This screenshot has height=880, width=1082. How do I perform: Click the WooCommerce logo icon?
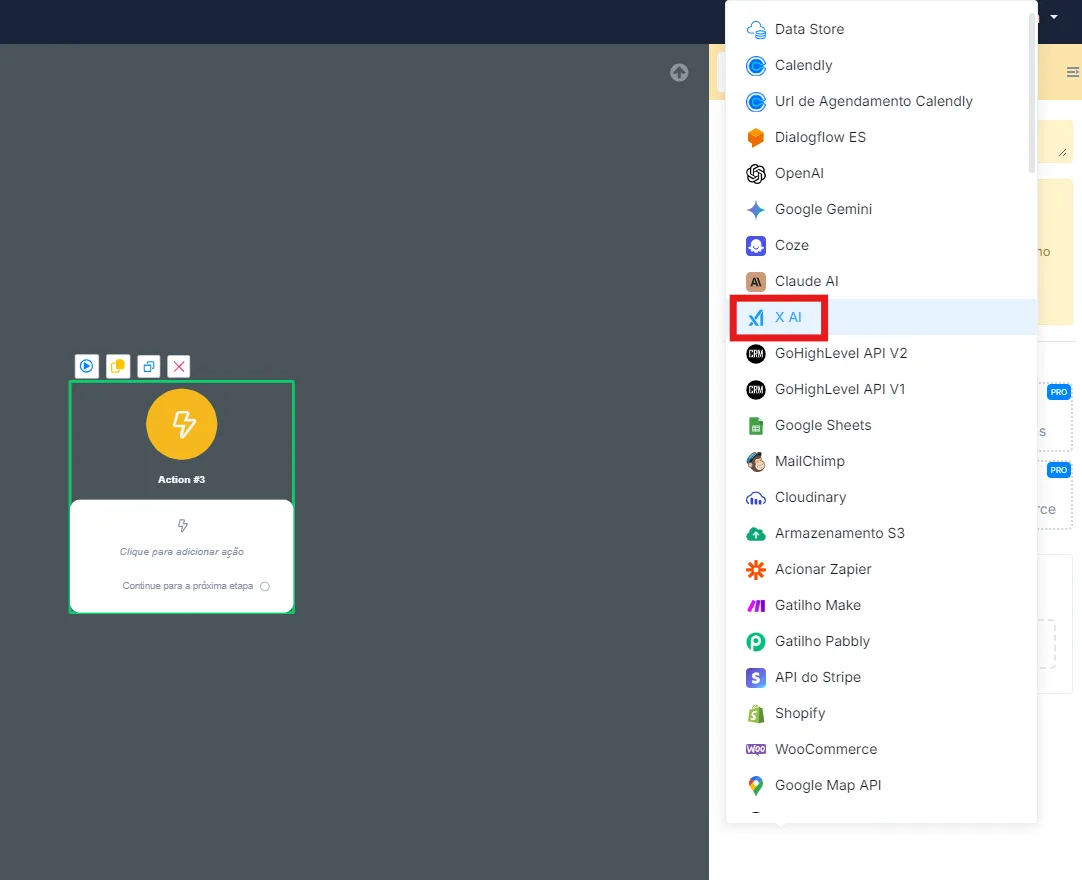click(x=756, y=750)
